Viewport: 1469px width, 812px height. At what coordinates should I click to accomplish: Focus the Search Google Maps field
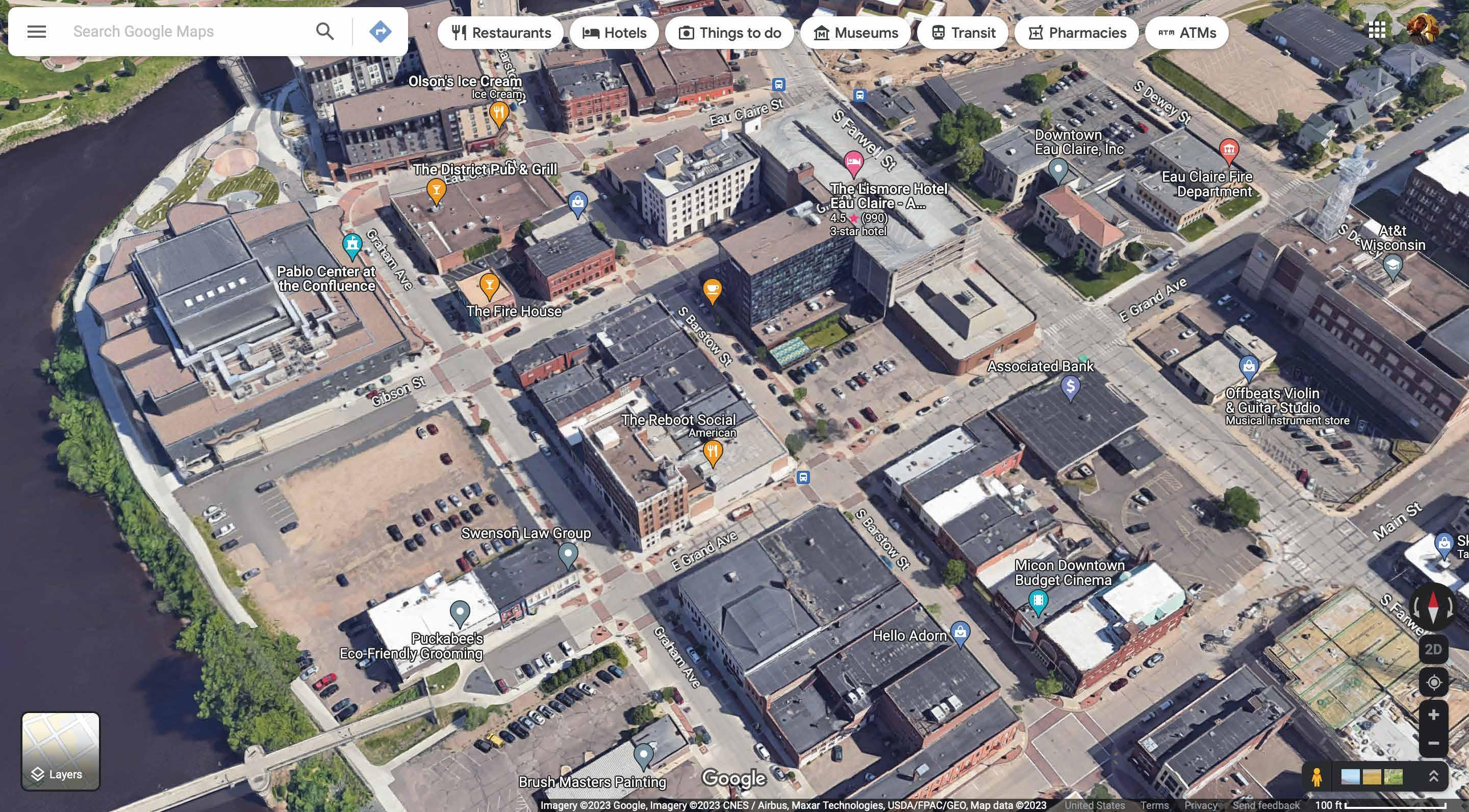pos(188,31)
